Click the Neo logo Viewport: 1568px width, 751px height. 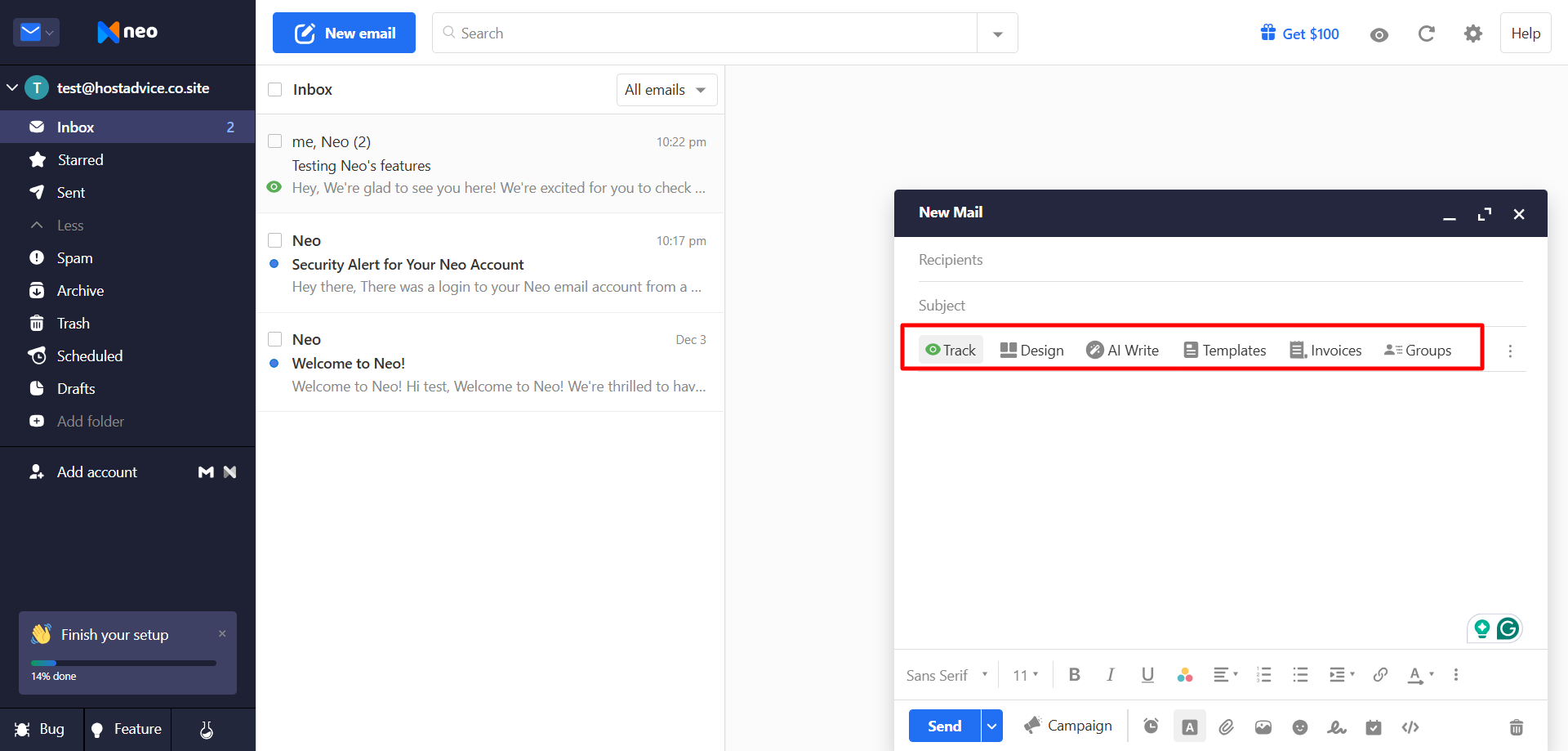point(127,32)
